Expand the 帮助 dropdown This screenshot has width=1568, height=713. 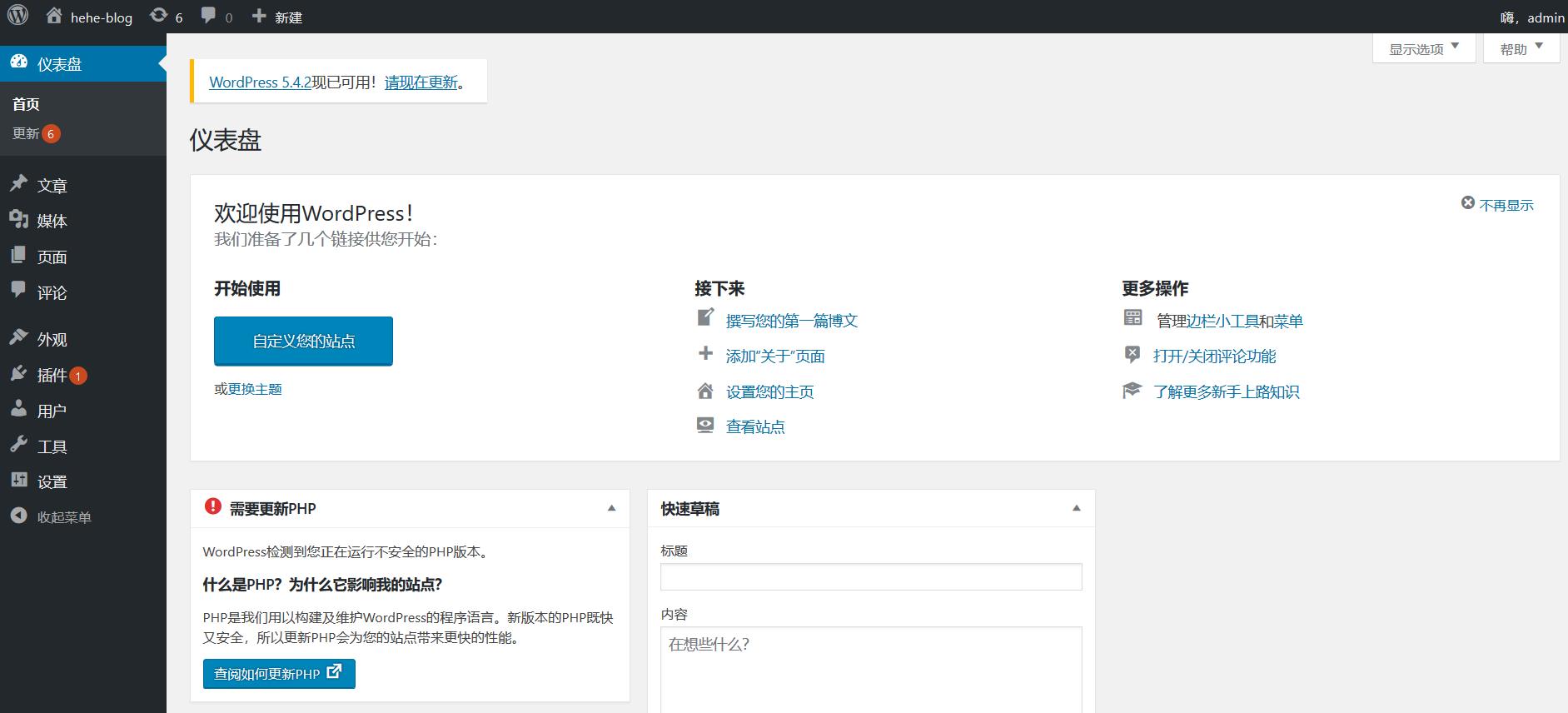coord(1521,48)
